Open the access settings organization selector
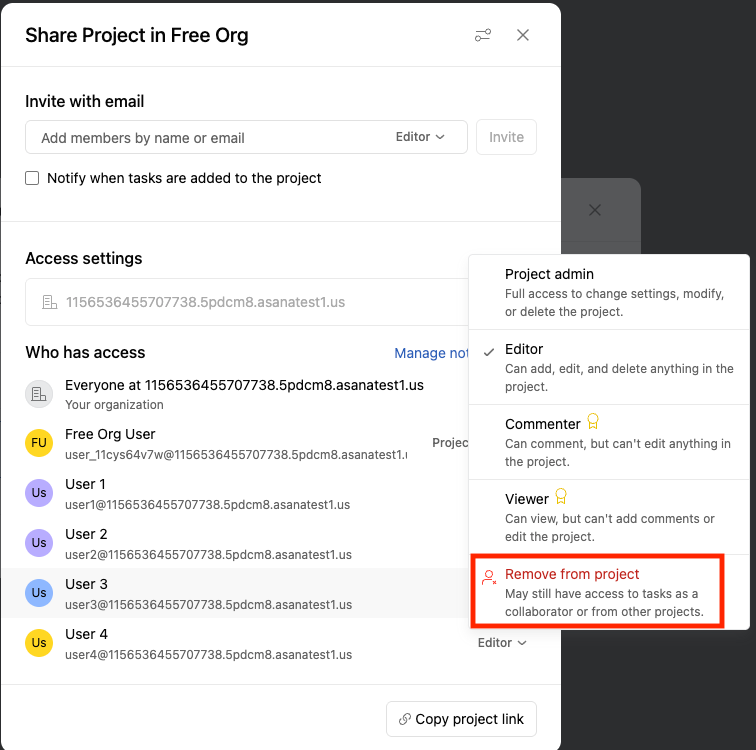 pyautogui.click(x=247, y=302)
